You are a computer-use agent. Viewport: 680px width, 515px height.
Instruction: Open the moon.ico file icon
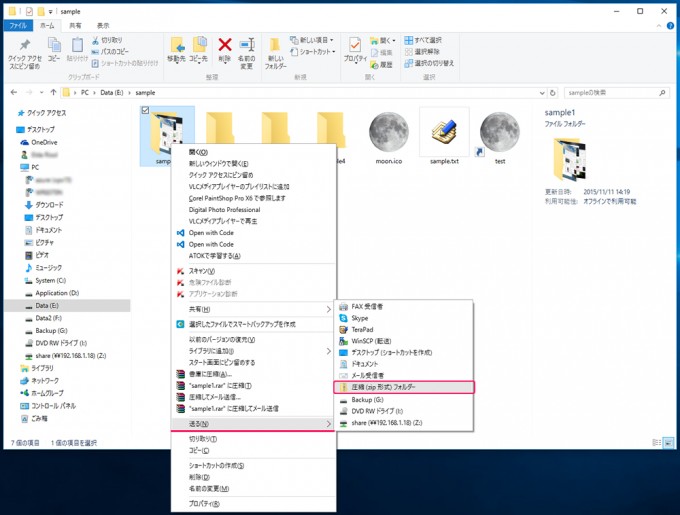[389, 132]
